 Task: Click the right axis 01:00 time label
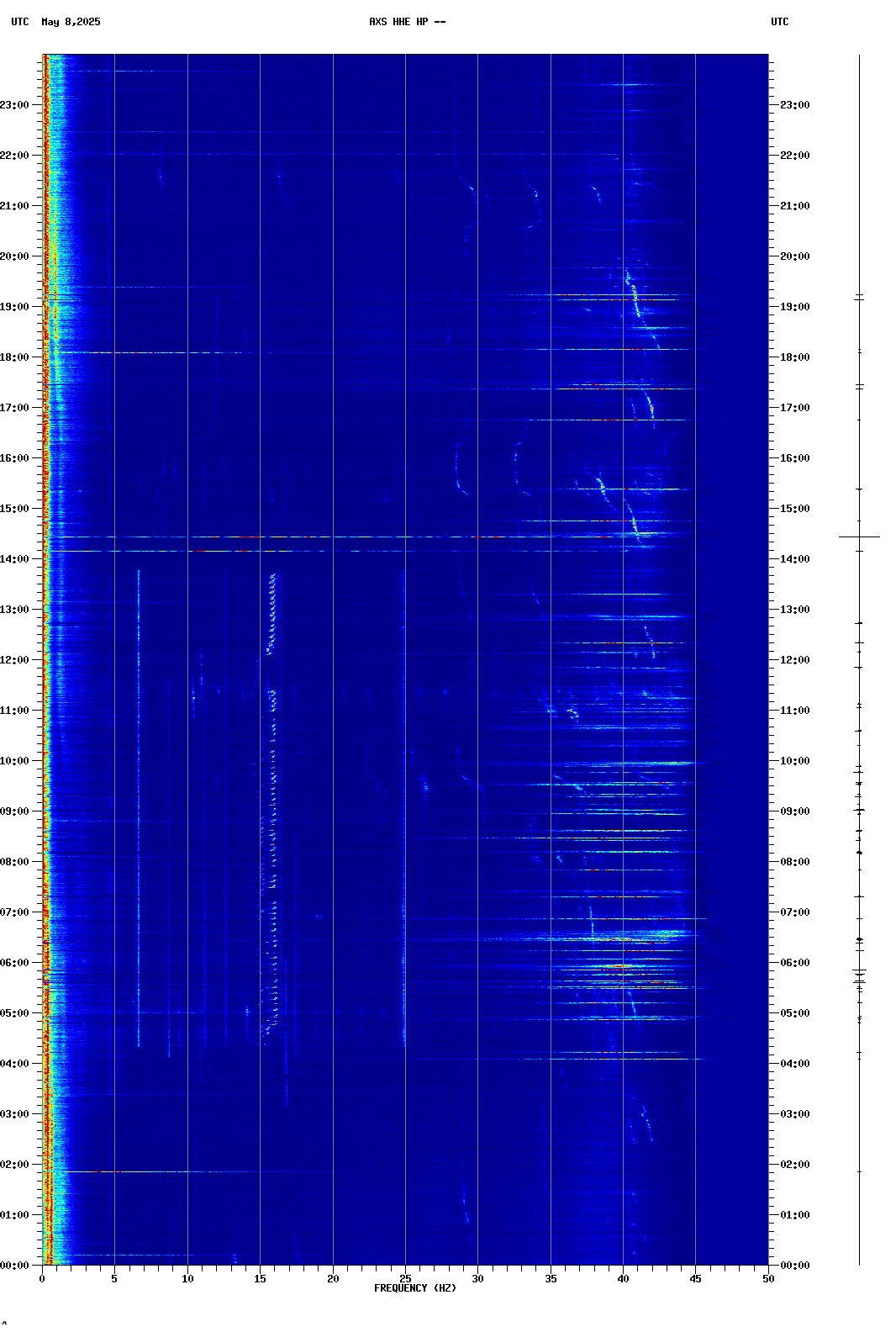[x=795, y=1215]
